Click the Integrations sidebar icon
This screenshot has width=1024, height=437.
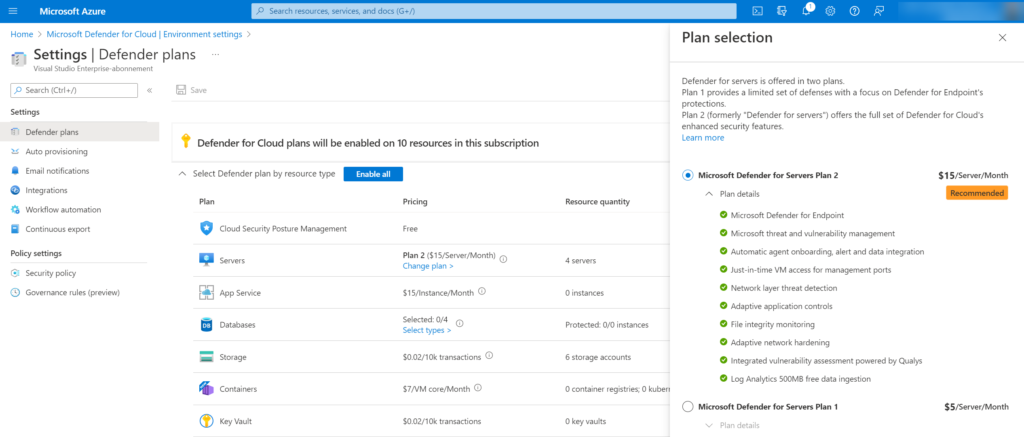point(15,190)
